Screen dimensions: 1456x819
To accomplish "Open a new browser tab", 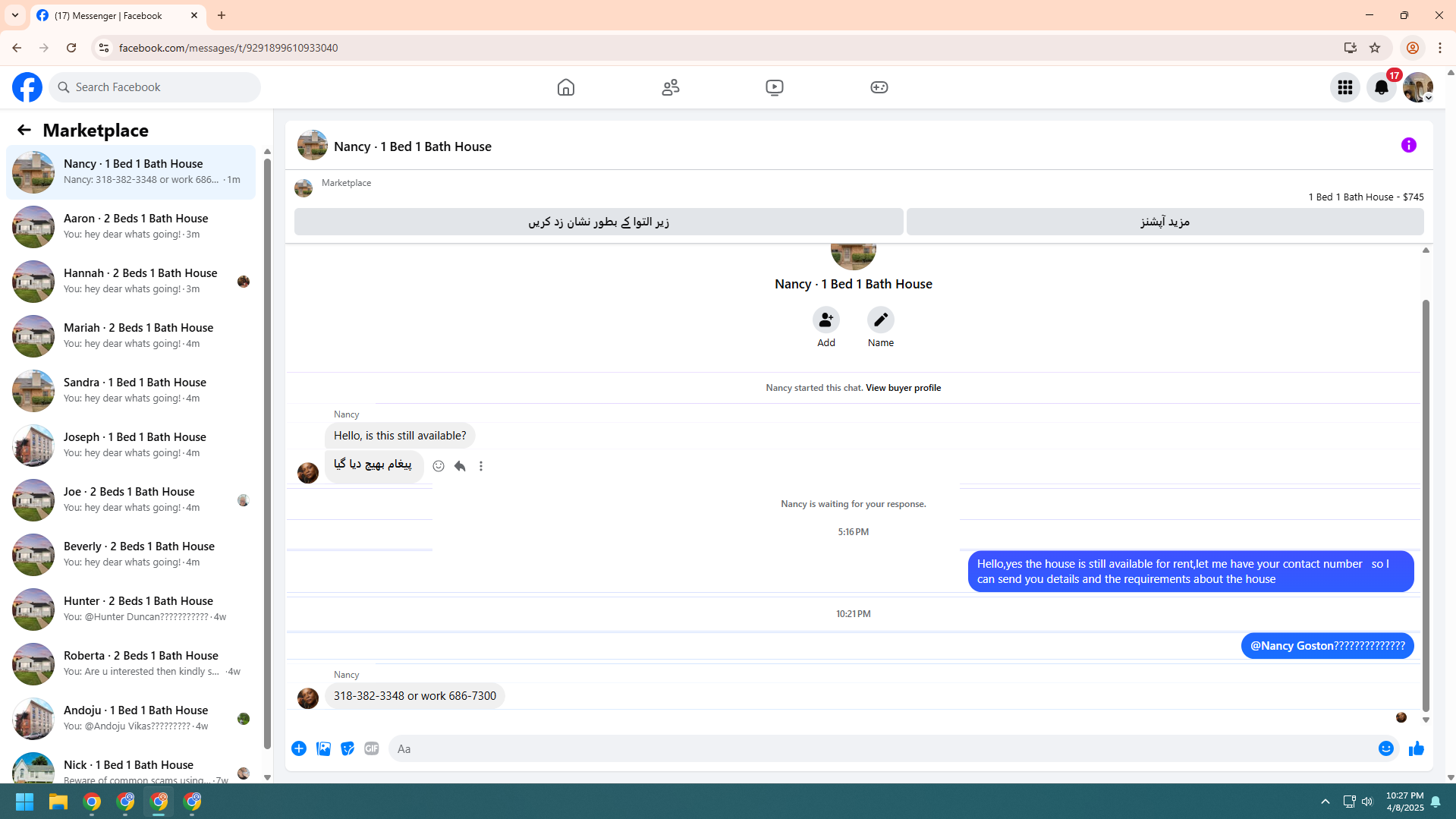I will click(222, 15).
